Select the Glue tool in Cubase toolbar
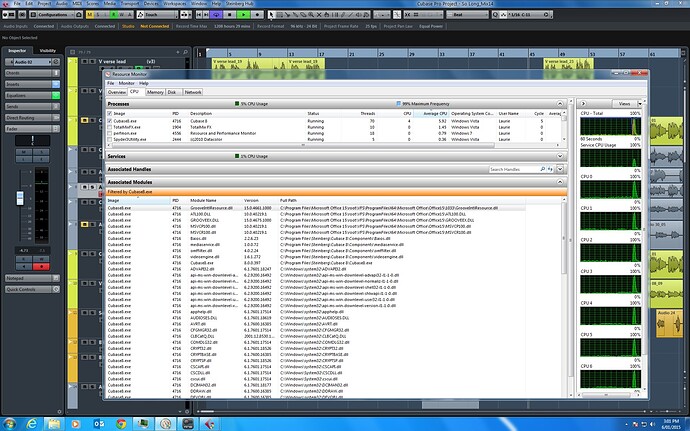Image resolution: width=690 pixels, height=431 pixels. tap(295, 15)
